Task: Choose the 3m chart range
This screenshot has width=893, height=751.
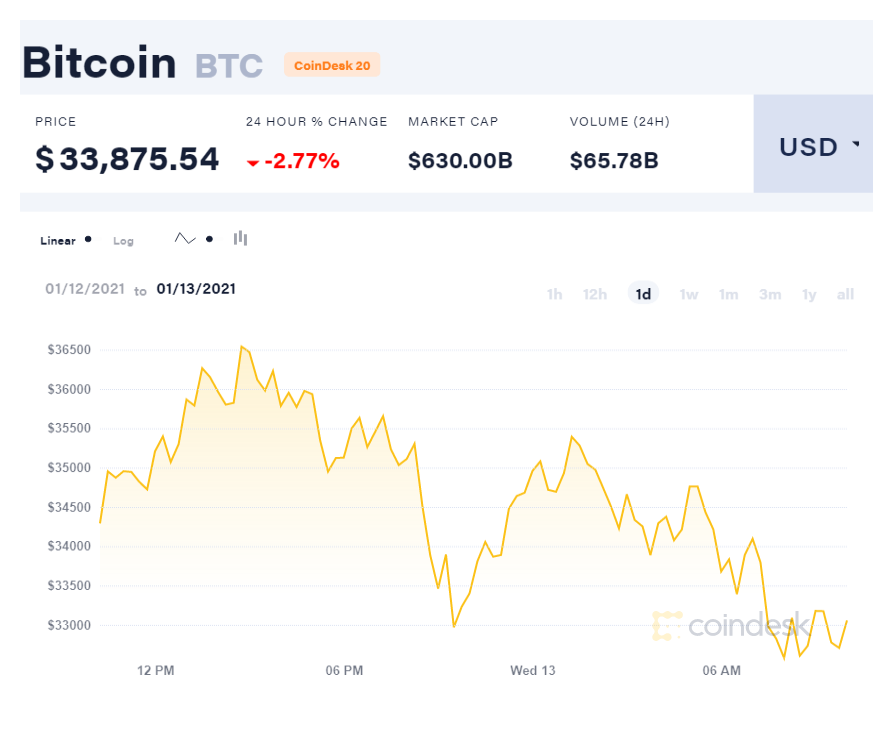Action: point(770,294)
